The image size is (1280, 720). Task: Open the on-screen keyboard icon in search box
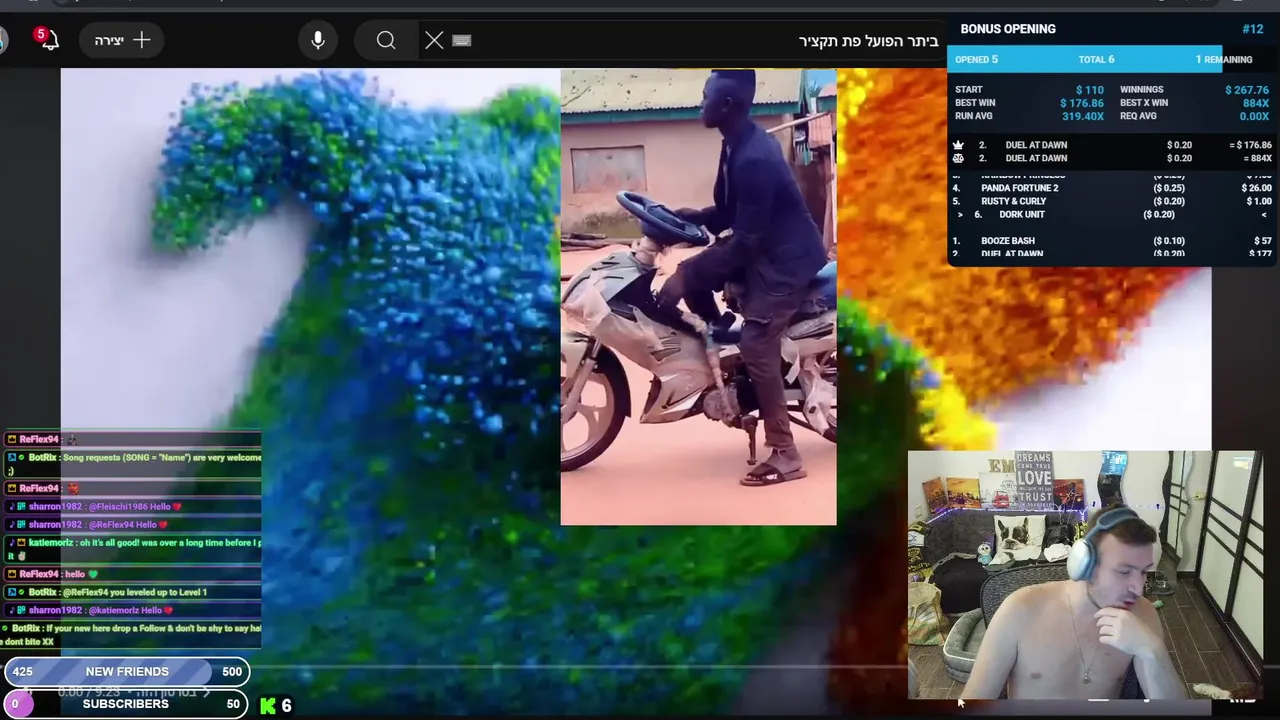(461, 40)
